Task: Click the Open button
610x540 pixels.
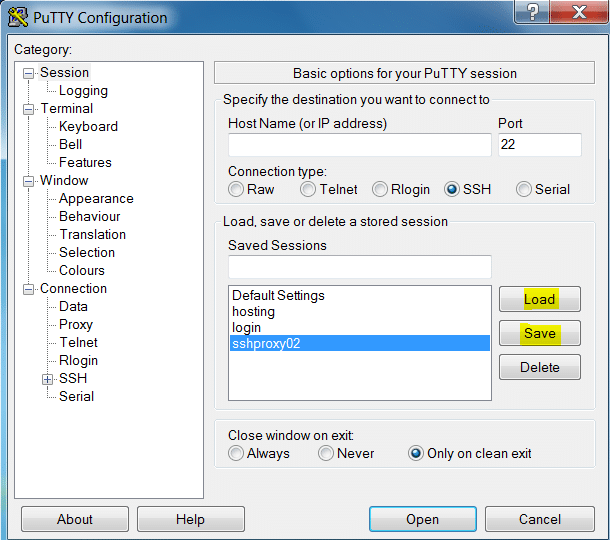Action: coord(422,519)
